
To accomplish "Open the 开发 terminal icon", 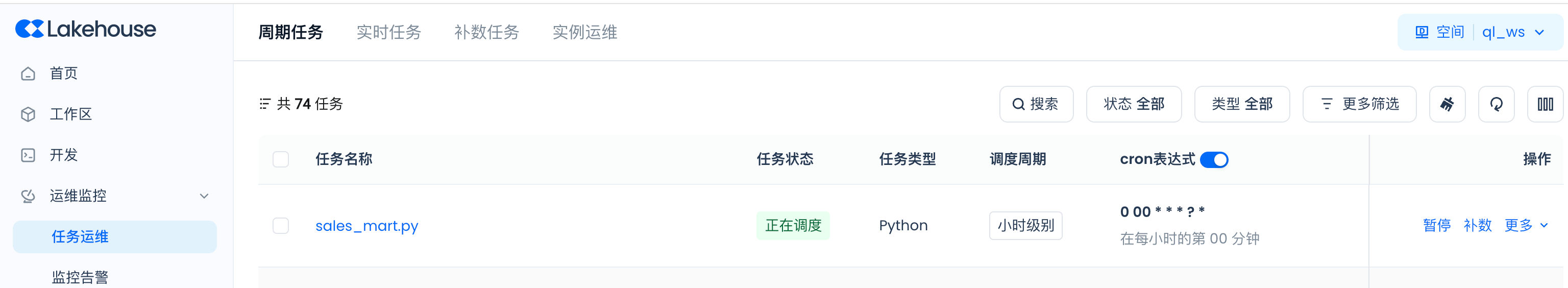I will [28, 155].
